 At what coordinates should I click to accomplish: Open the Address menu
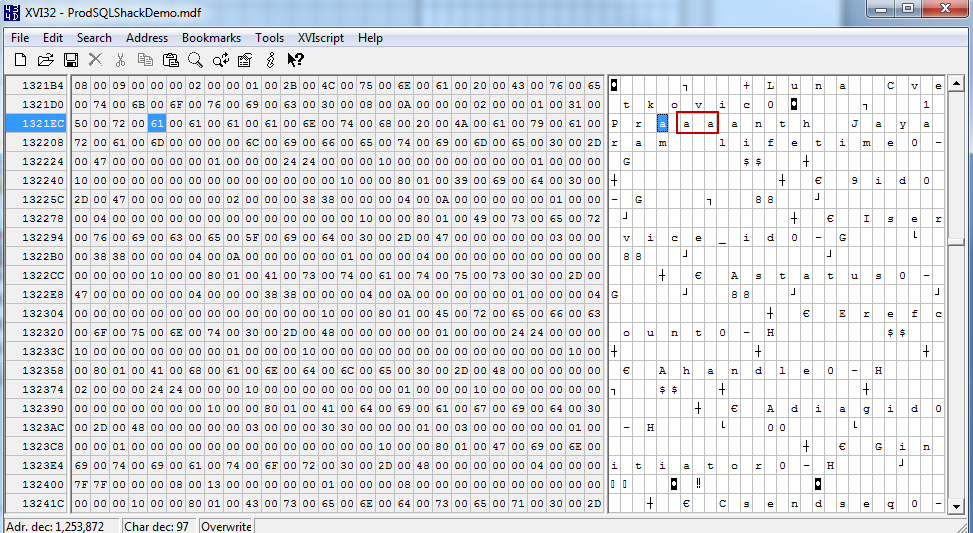click(147, 38)
